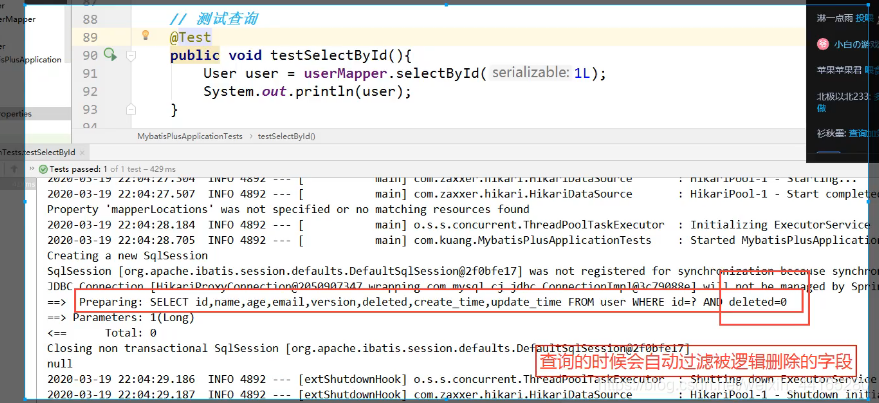Click console line 'Property mapperLocations was not specified'
879x403 pixels.
click(x=288, y=210)
